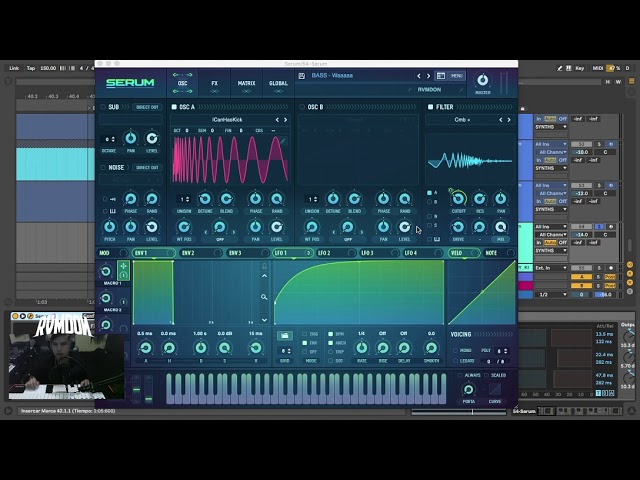Toggle the FILTER on/off box
This screenshot has width=640, height=480.
[430, 107]
